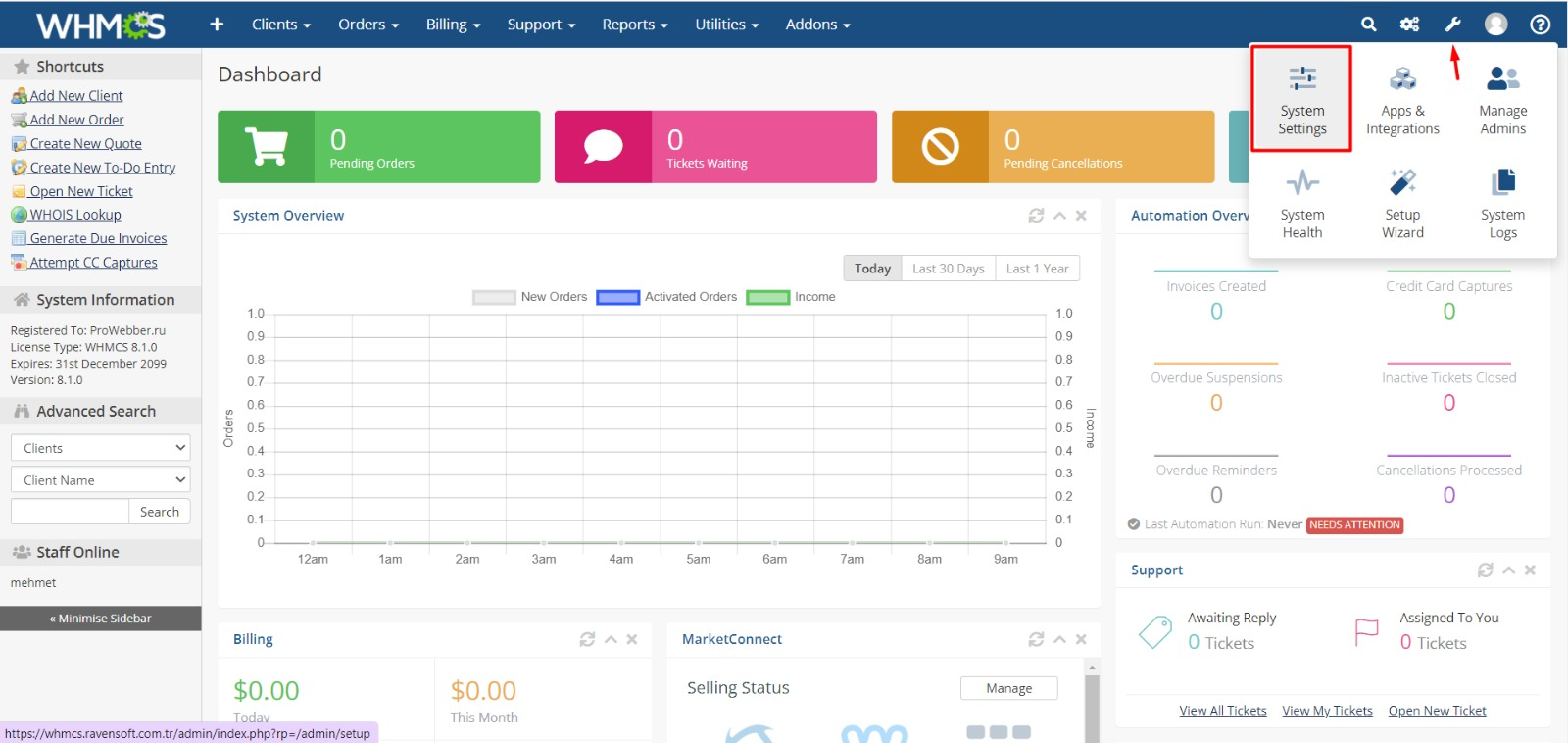Screen dimensions: 1568x743
Task: Launch the Setup Wizard
Action: pos(1402,203)
